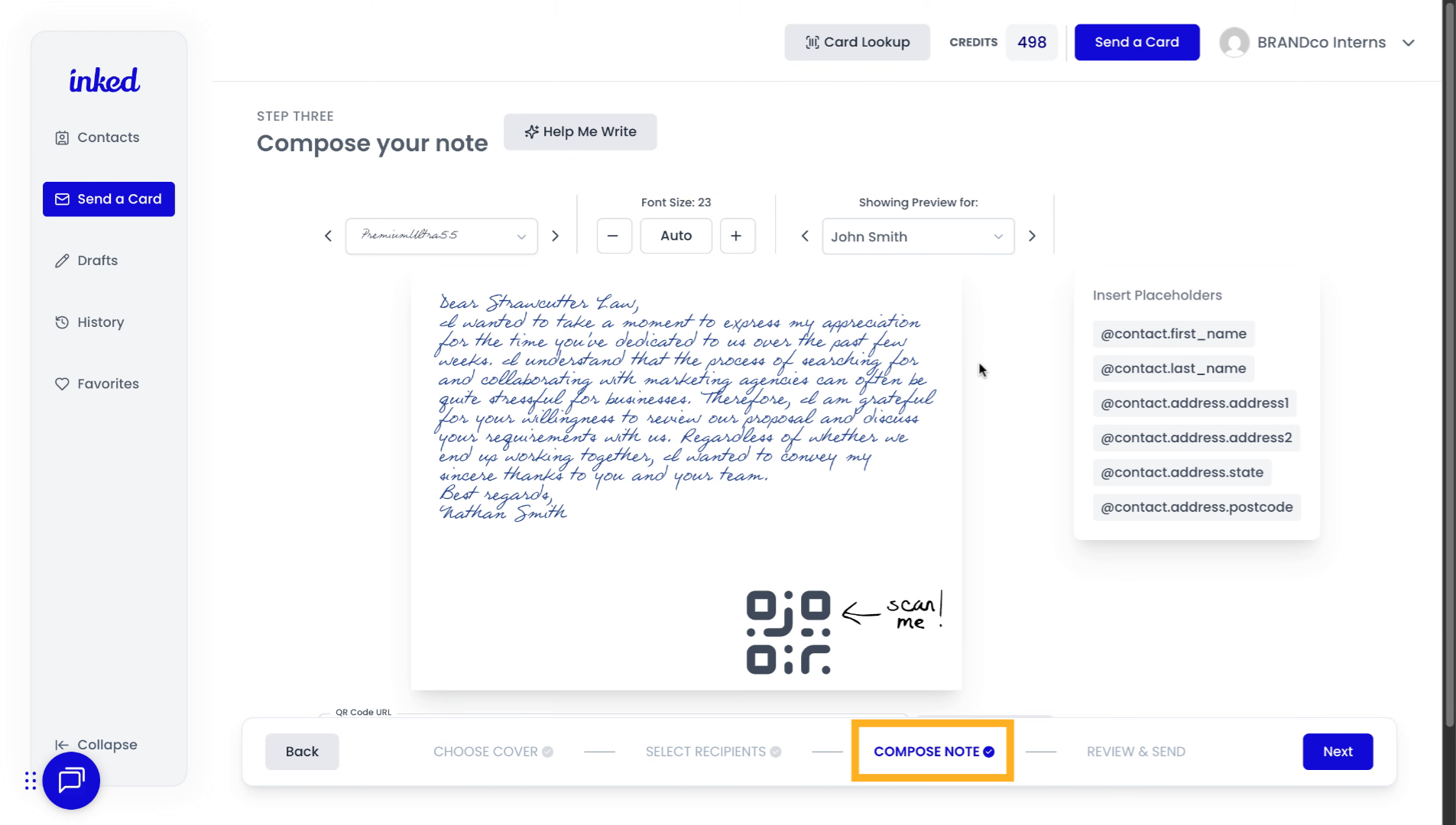
Task: Click the QR code on the card
Action: click(788, 632)
